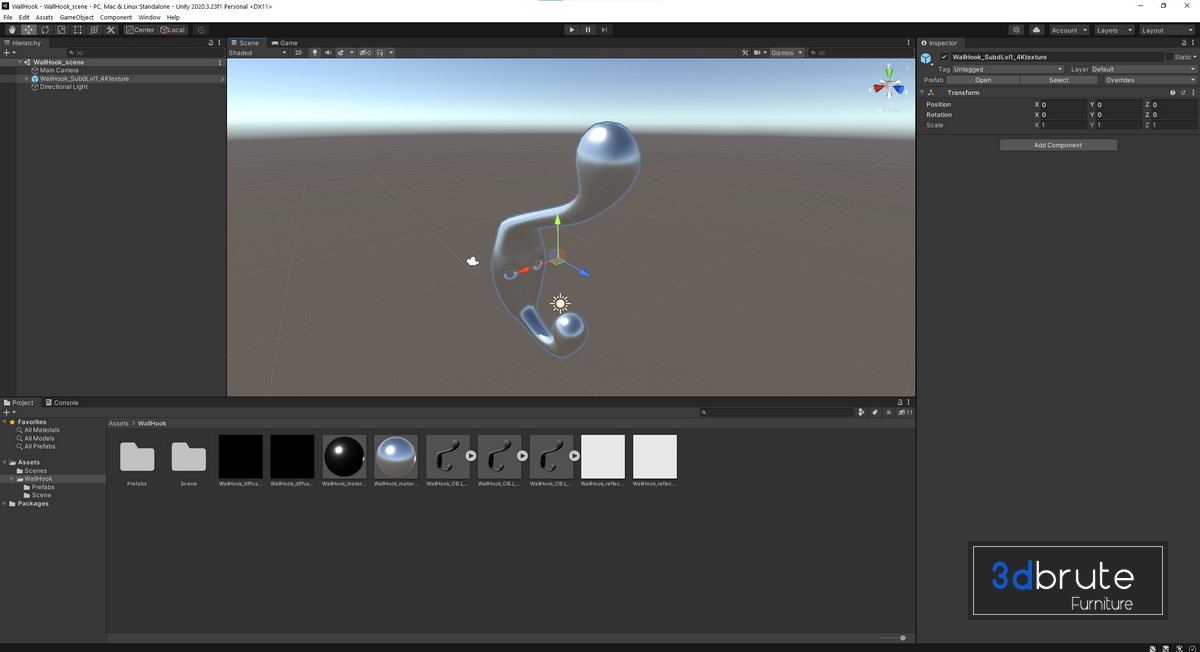
Task: Click the Pause button
Action: [x=588, y=30]
